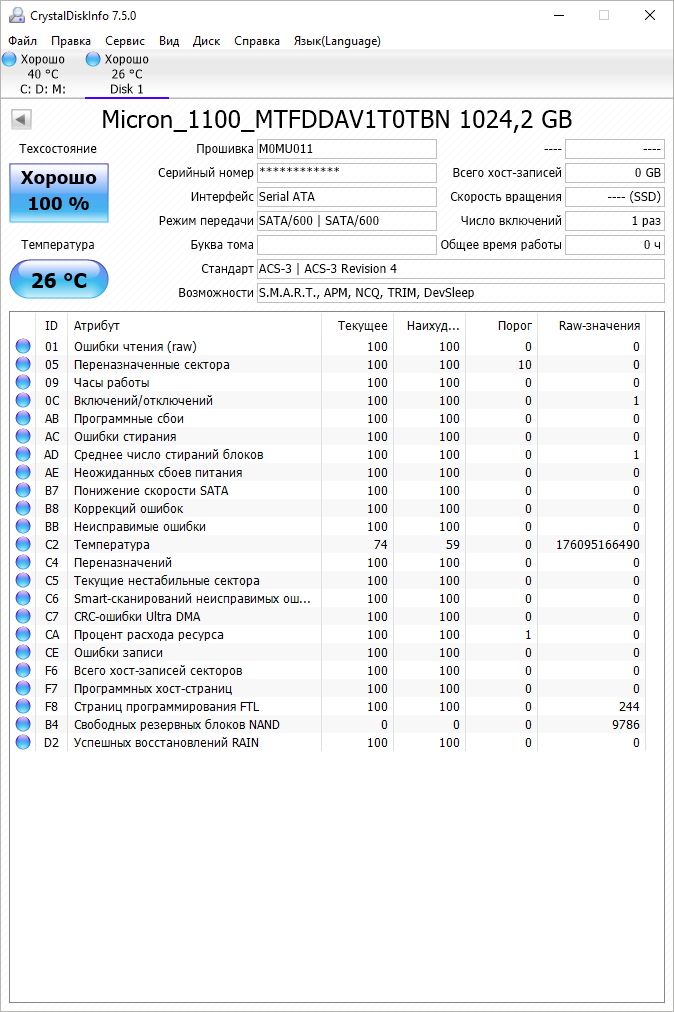This screenshot has height=1012, width=674.
Task: Click the Возможности features field
Action: pos(460,292)
